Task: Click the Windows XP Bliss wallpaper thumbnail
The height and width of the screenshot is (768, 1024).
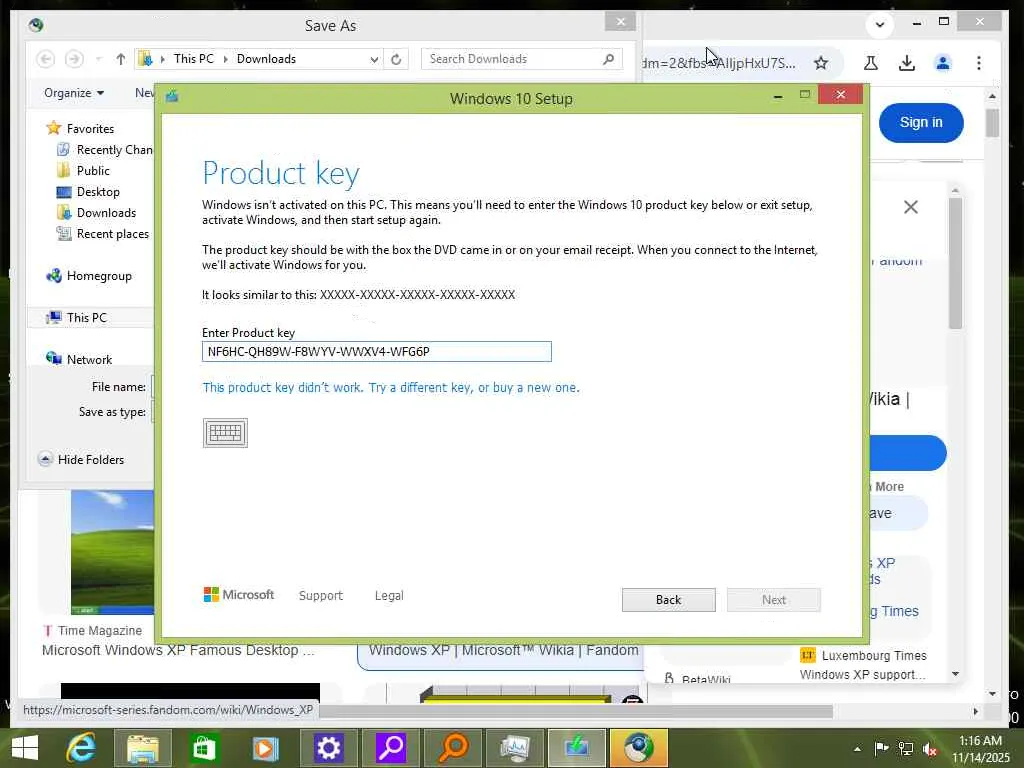Action: click(x=112, y=552)
